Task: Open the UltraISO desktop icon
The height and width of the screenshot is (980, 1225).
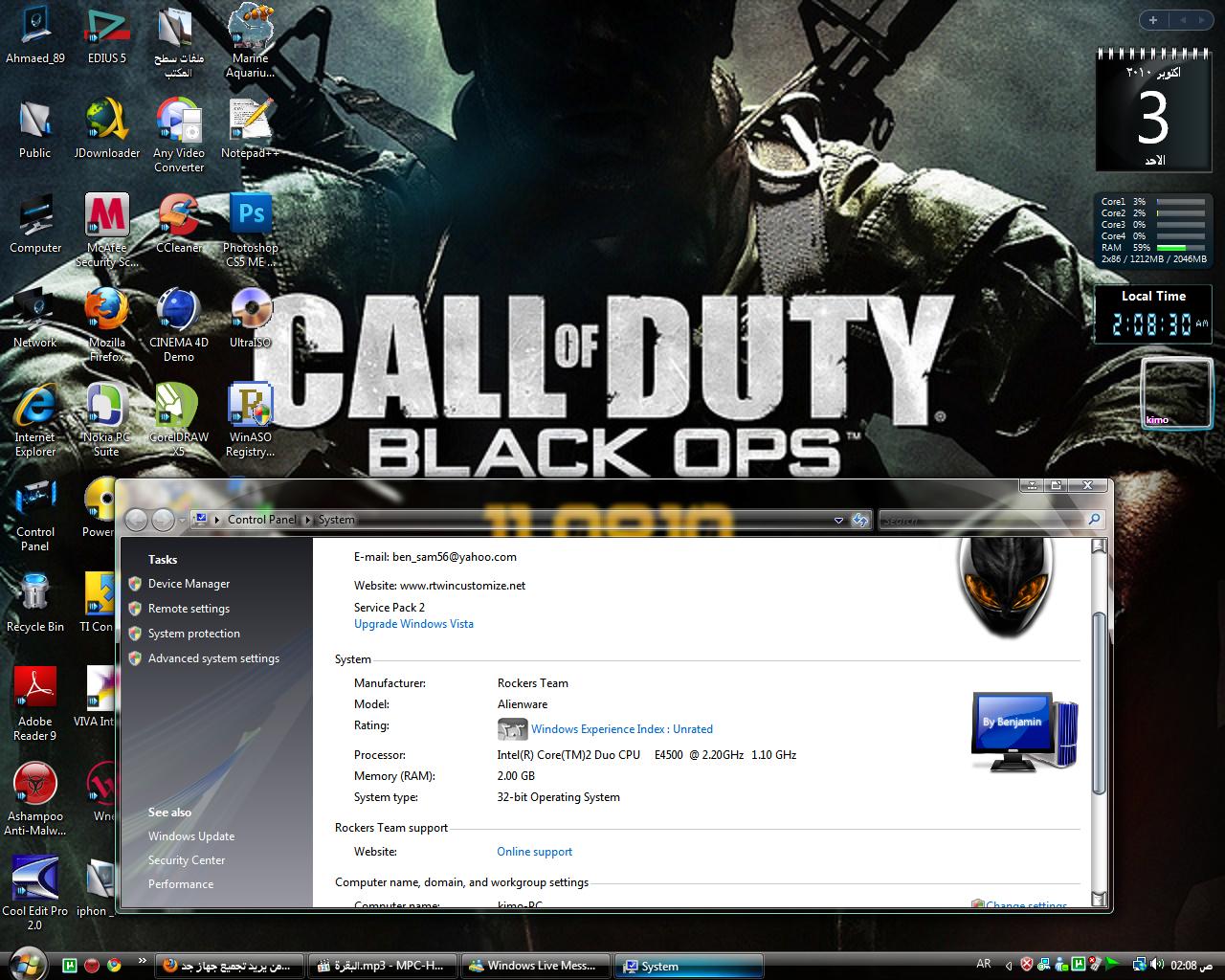Action: [250, 319]
